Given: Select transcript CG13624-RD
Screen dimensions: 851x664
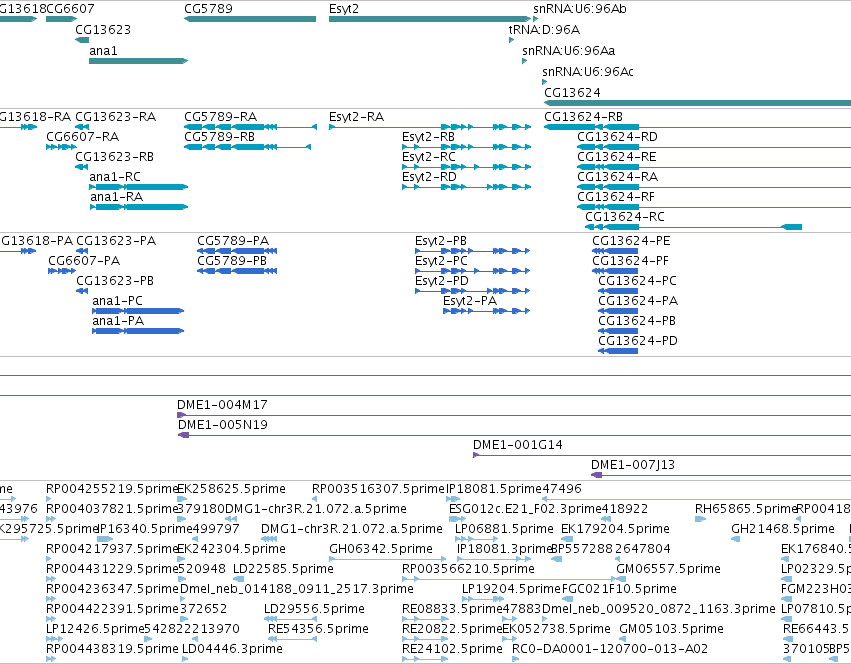Looking at the screenshot, I should [714, 147].
